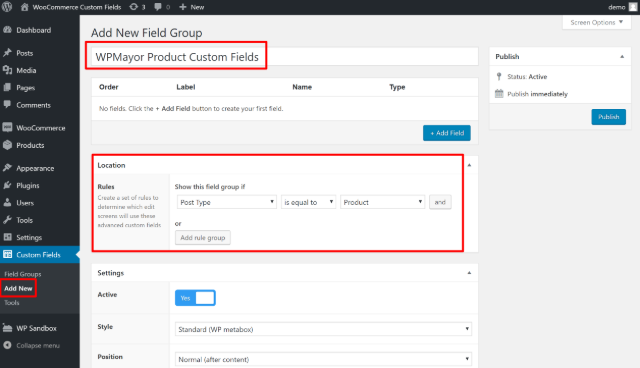The height and width of the screenshot is (368, 640).
Task: Open the Appearance menu label
Action: click(x=35, y=168)
